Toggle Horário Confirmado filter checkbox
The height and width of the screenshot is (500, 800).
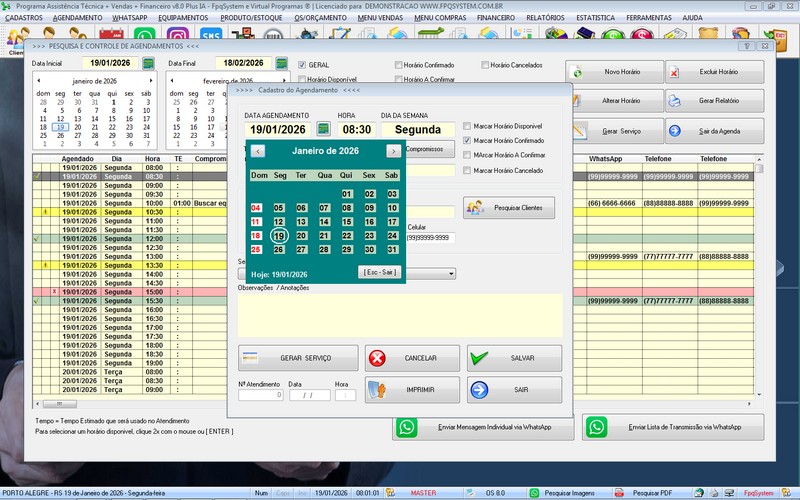coord(398,65)
